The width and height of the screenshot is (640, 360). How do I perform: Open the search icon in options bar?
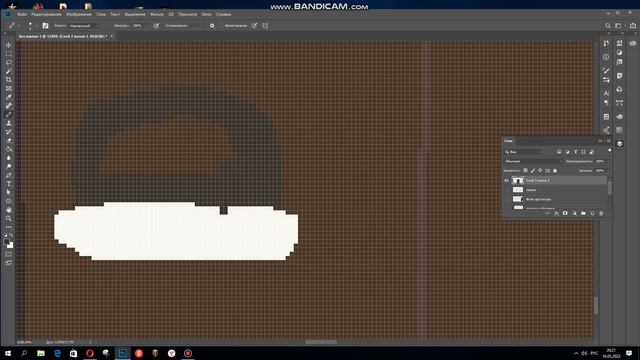coord(608,26)
